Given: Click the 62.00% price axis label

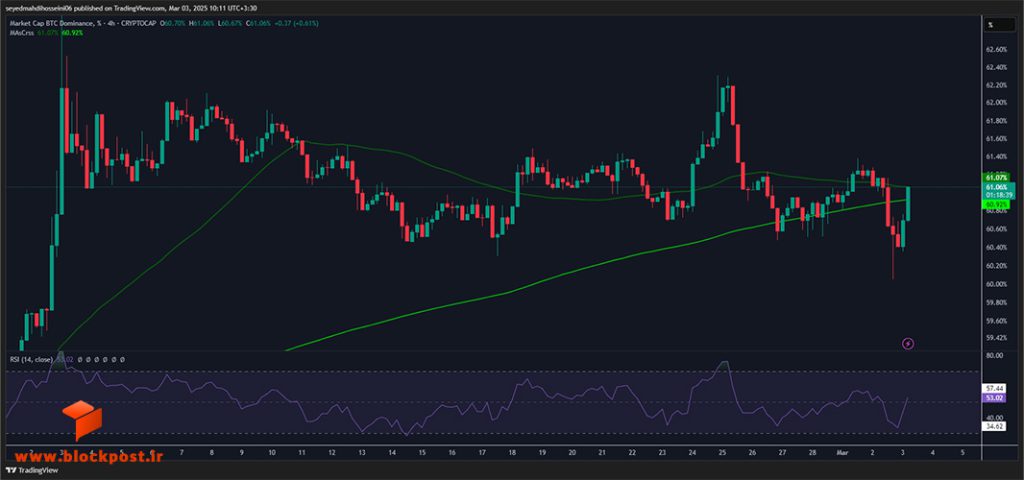Looking at the screenshot, I should (x=996, y=103).
